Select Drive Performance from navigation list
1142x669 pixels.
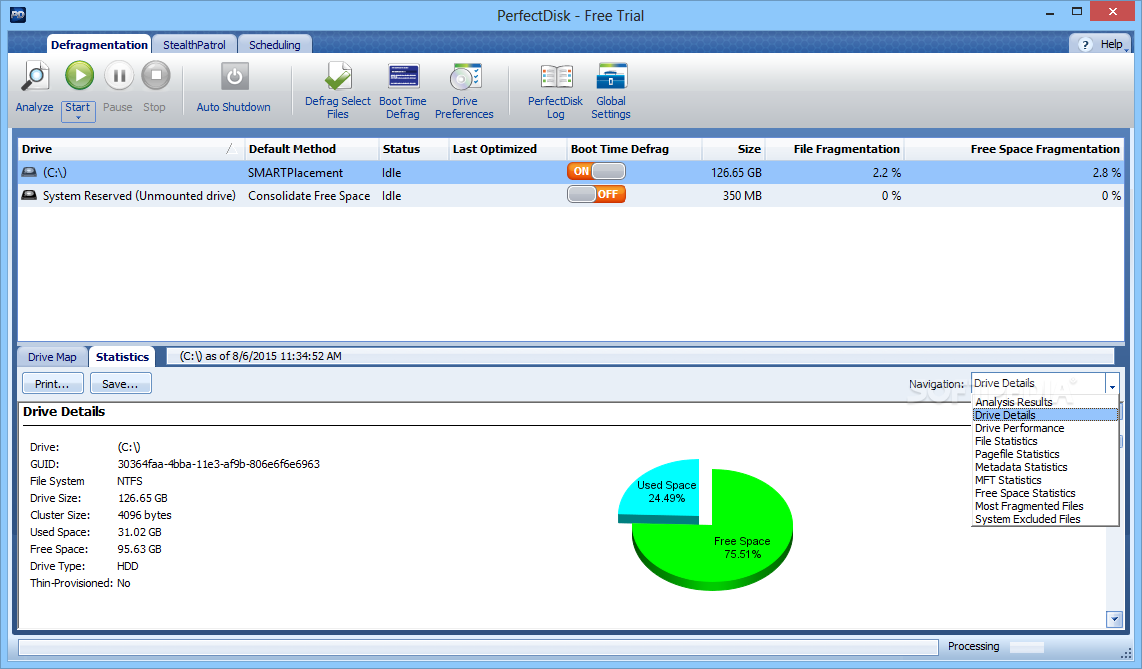click(x=1045, y=428)
